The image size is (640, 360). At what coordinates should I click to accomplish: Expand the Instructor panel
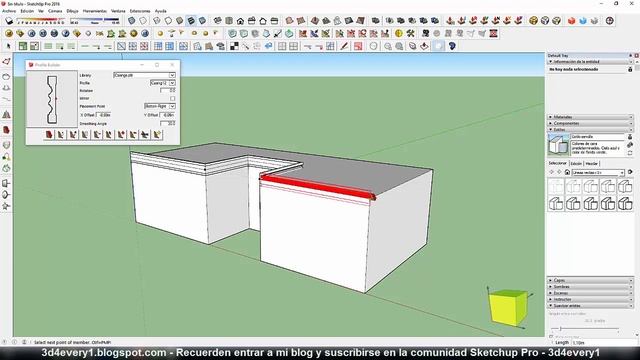pos(590,299)
